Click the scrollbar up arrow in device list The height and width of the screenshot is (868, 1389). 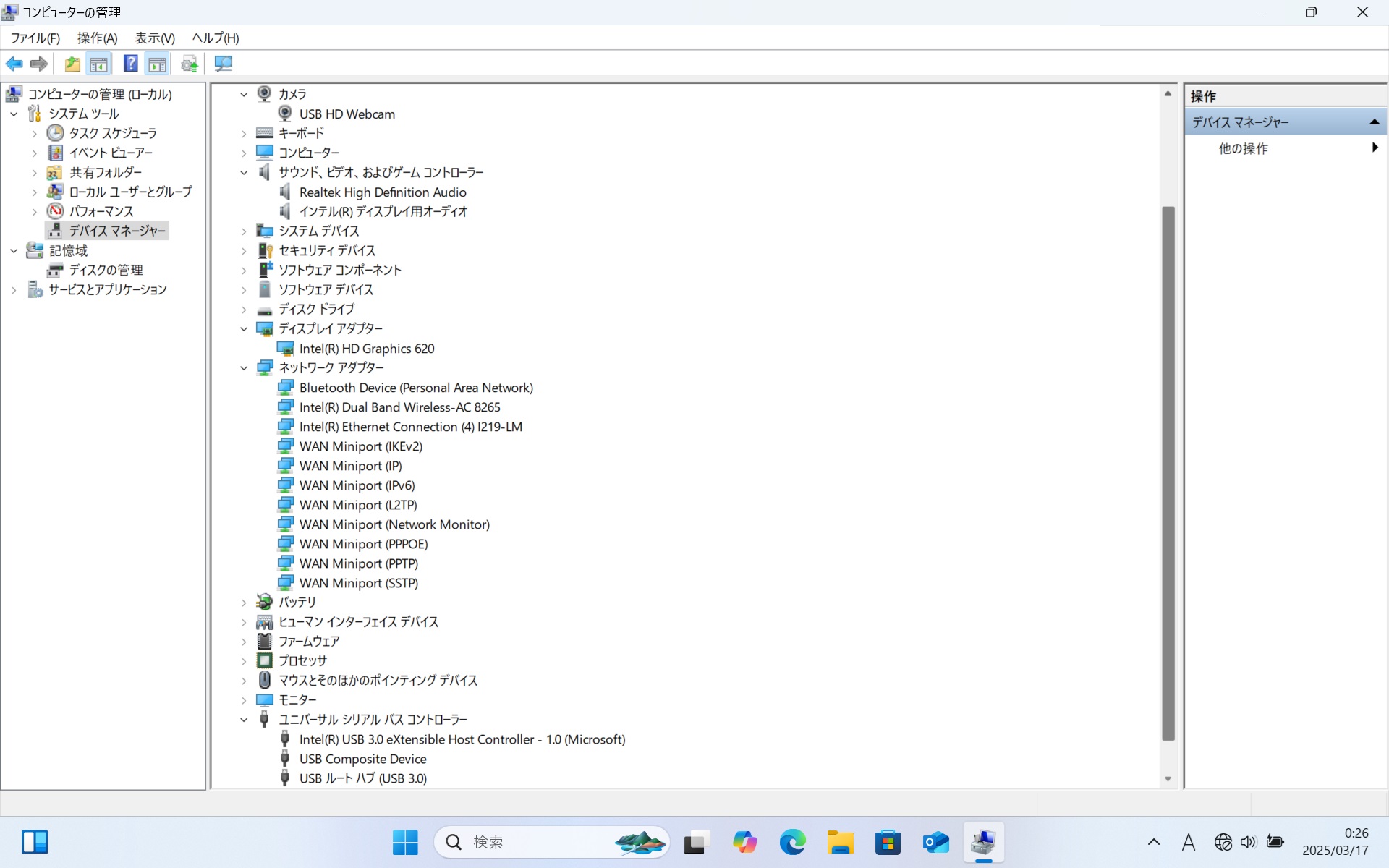click(x=1168, y=93)
